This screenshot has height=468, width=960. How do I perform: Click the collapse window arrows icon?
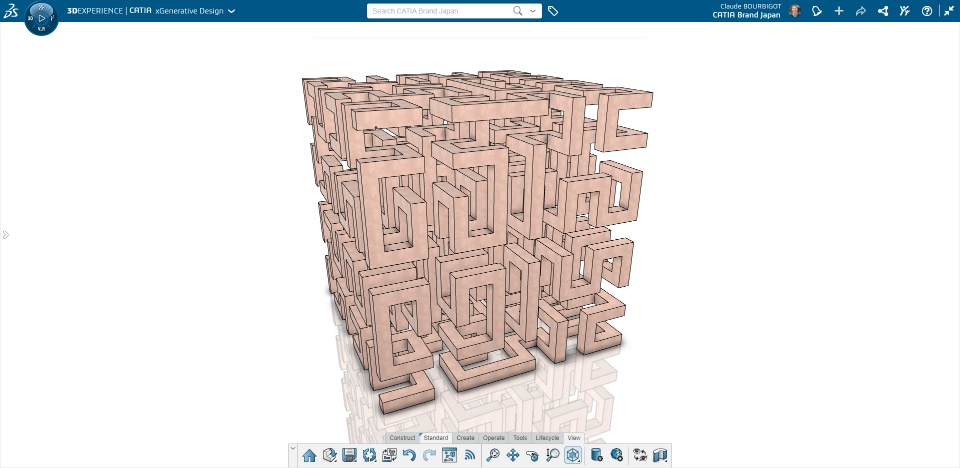948,11
